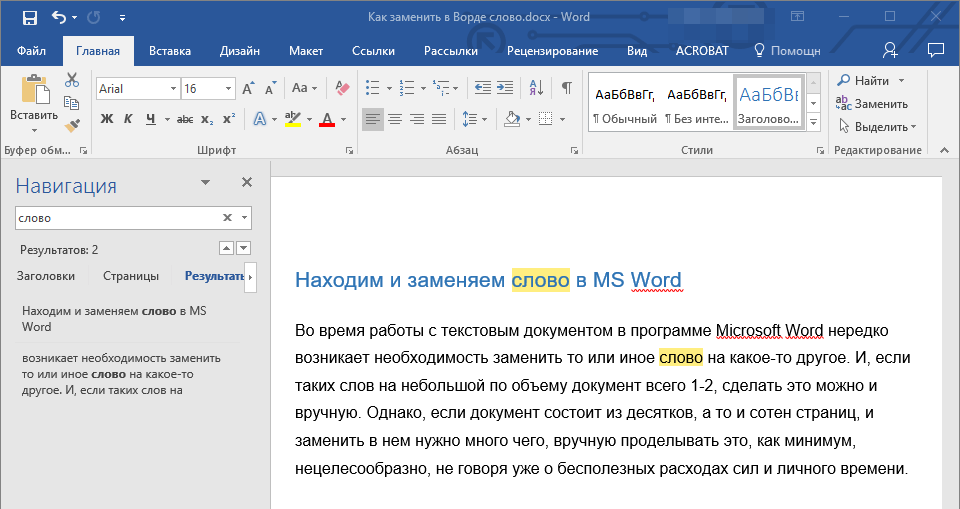Open the ACROBAT tab
The height and width of the screenshot is (509, 960).
(x=702, y=51)
